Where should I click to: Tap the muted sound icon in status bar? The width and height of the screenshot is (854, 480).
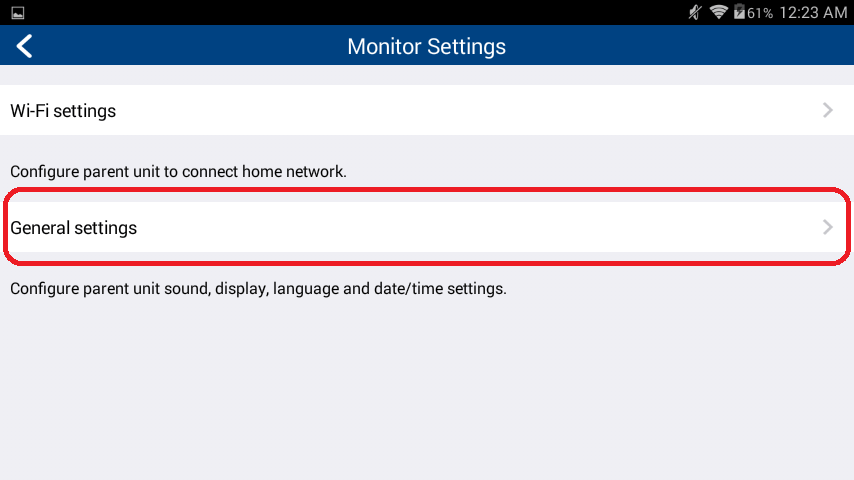(694, 12)
